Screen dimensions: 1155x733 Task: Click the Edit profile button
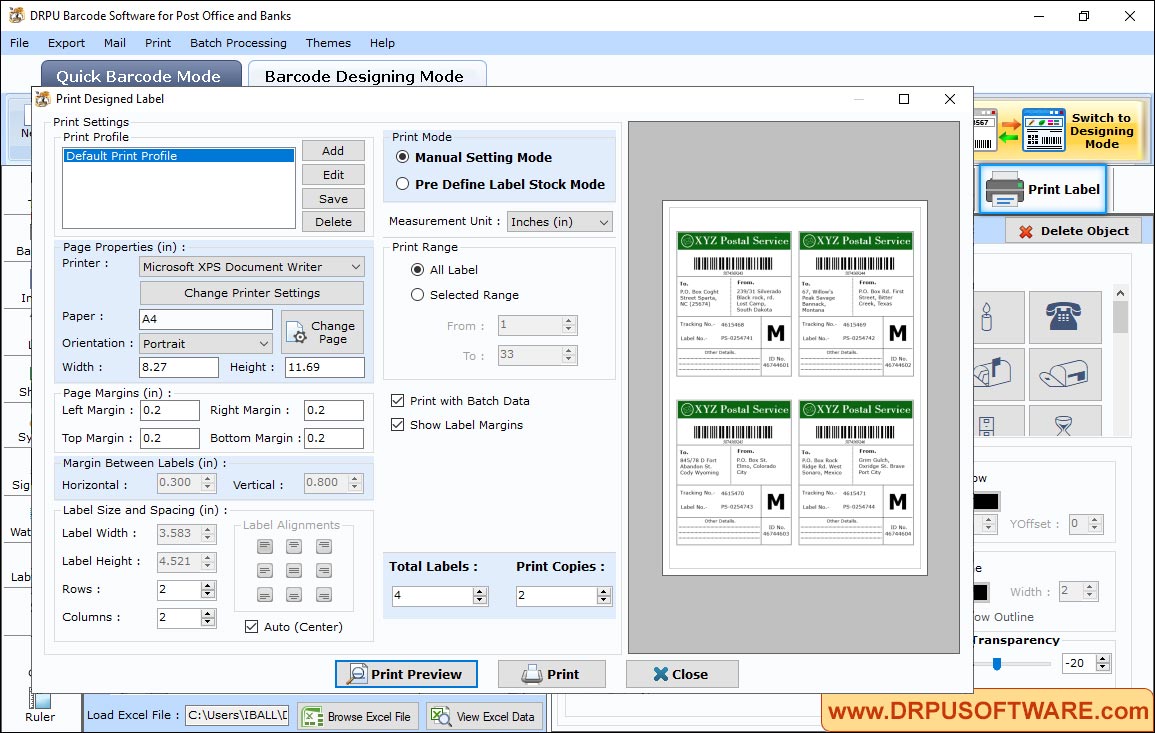click(333, 175)
